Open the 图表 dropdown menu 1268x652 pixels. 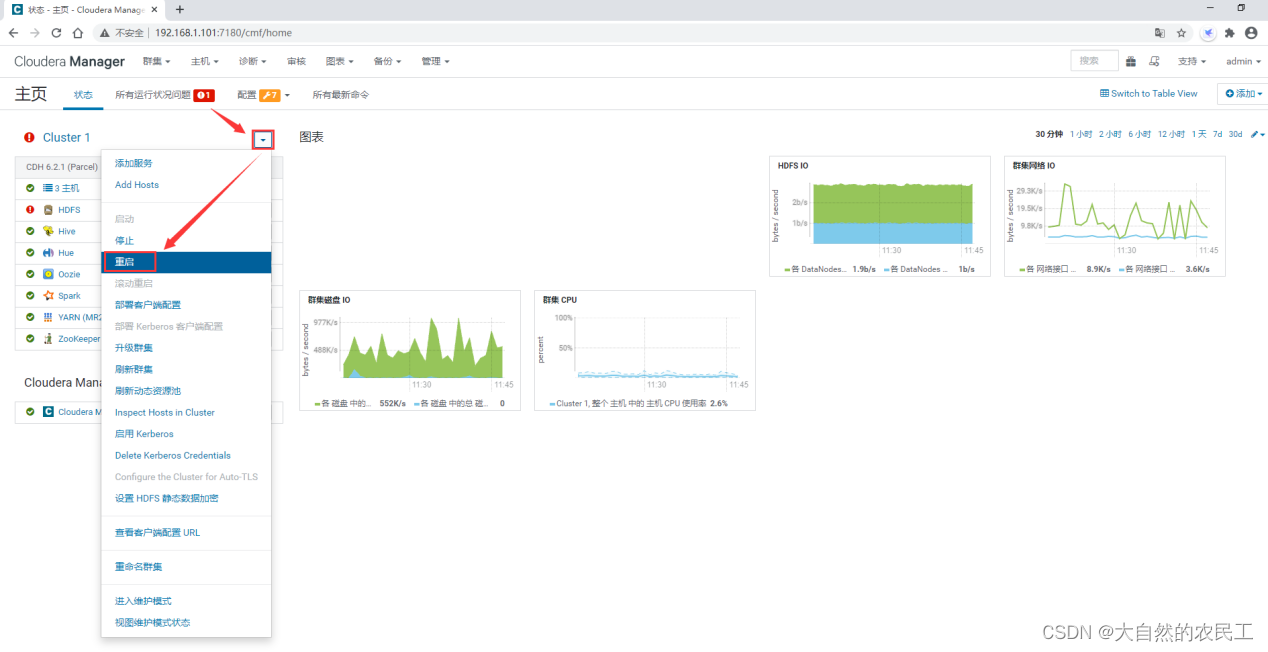(x=340, y=61)
